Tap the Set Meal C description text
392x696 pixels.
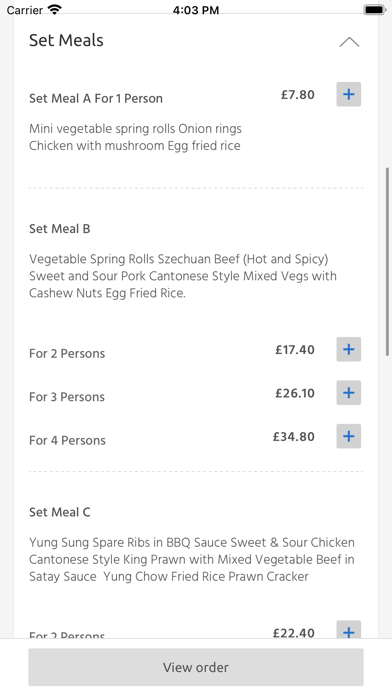[192, 559]
